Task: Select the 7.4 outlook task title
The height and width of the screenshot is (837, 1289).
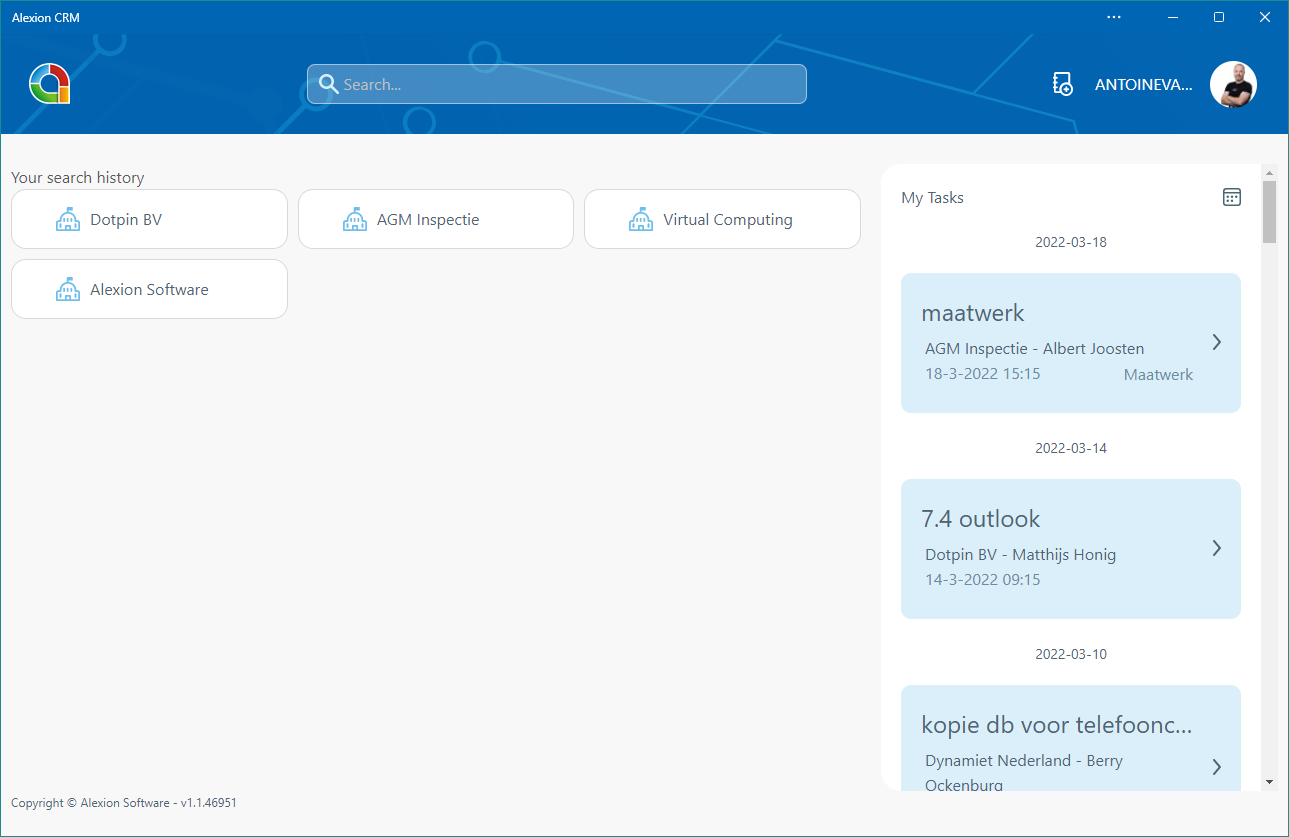Action: point(980,519)
